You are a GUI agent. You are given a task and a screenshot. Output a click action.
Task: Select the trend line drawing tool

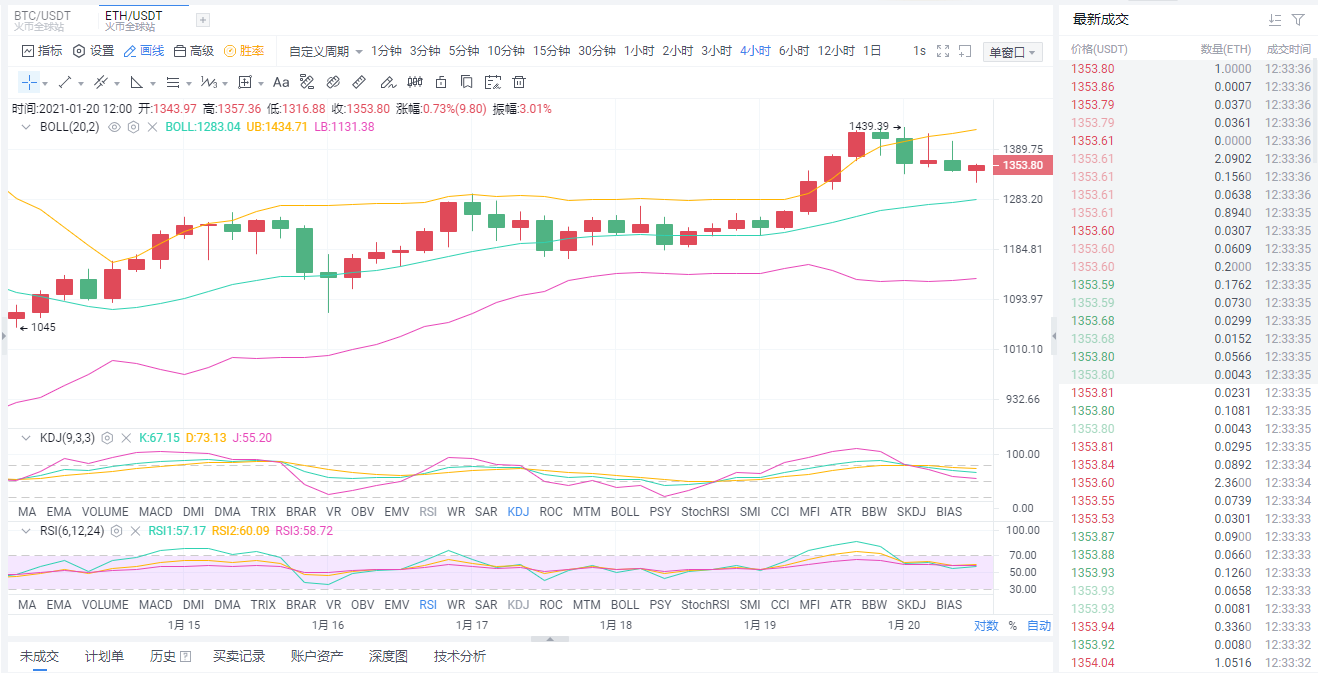click(x=64, y=82)
